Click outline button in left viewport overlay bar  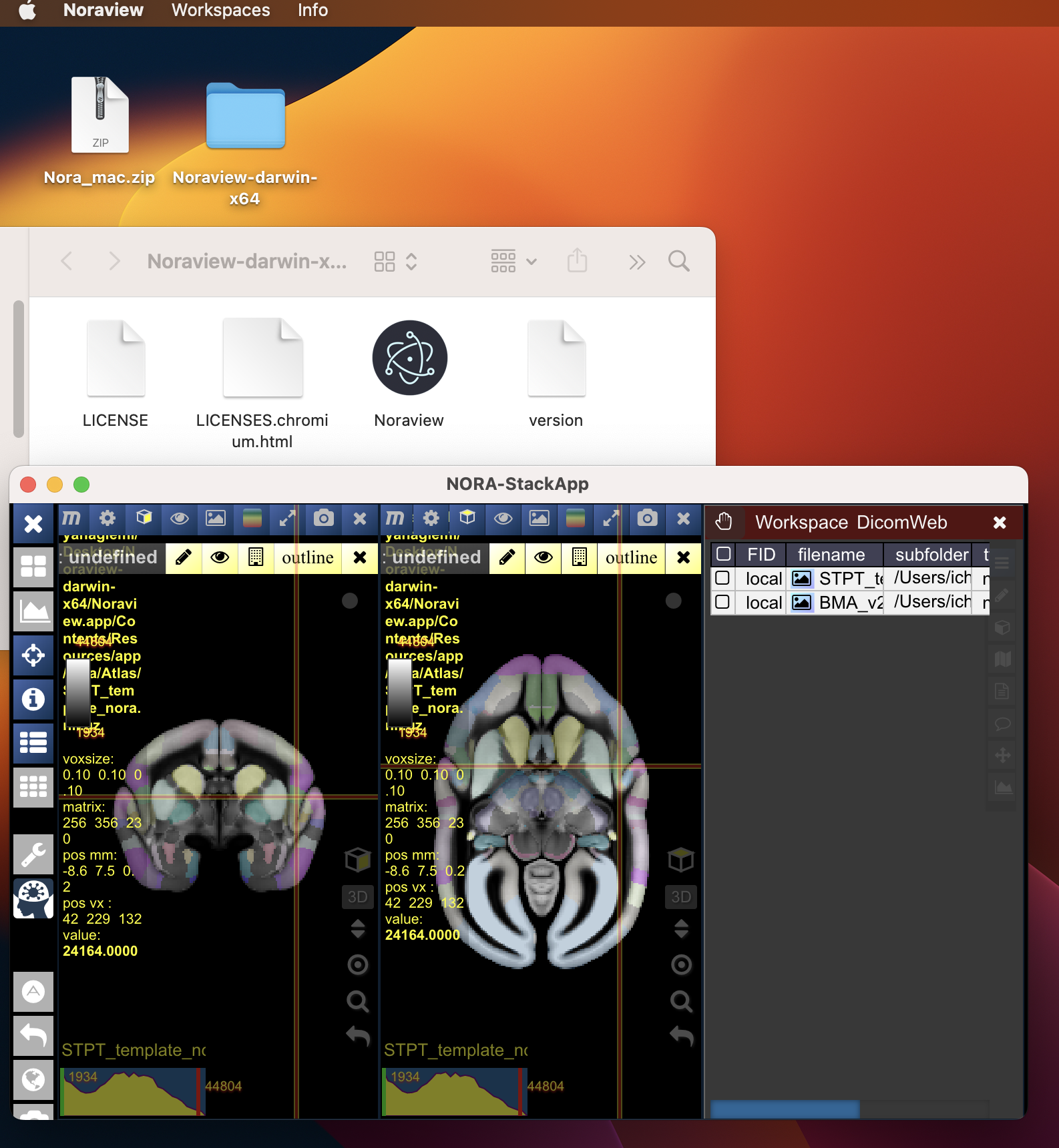[308, 557]
